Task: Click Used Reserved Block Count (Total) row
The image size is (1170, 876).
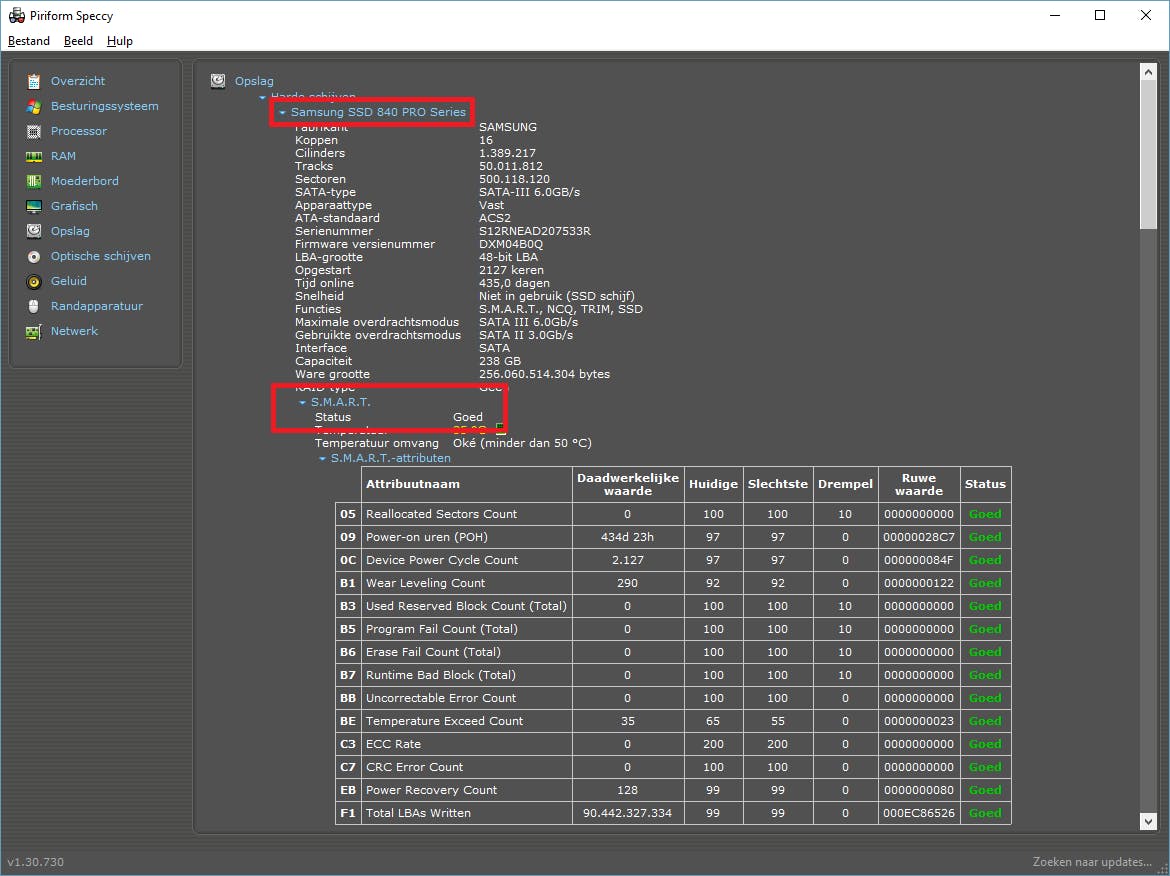Action: tap(466, 607)
